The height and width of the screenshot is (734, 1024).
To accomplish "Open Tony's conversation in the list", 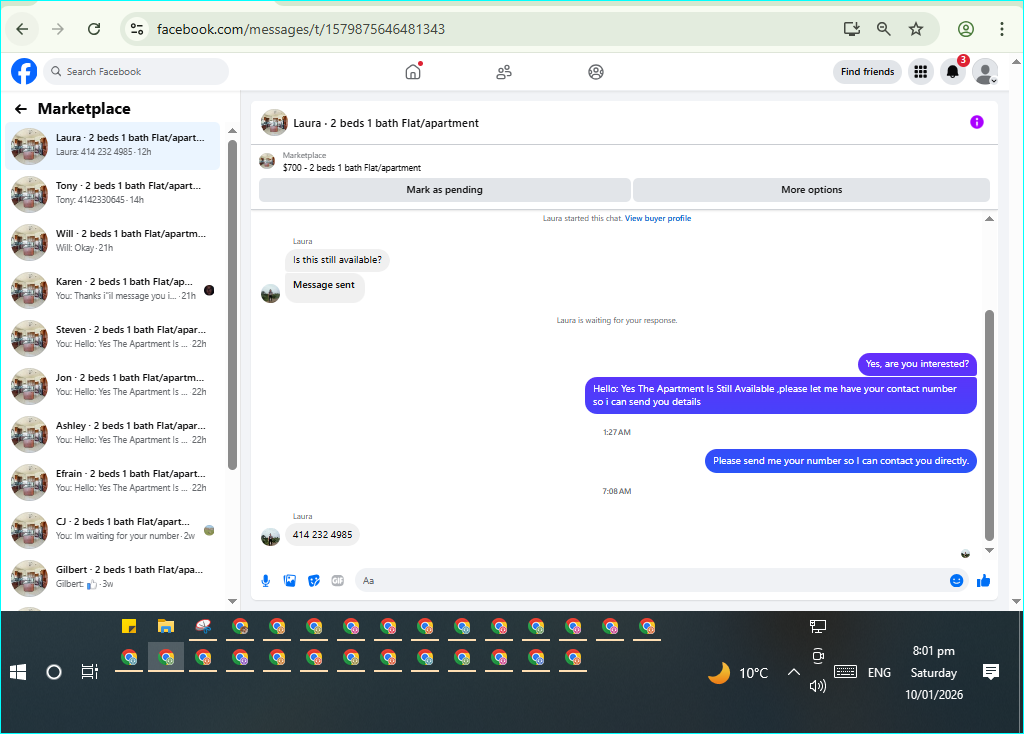I will coord(112,194).
